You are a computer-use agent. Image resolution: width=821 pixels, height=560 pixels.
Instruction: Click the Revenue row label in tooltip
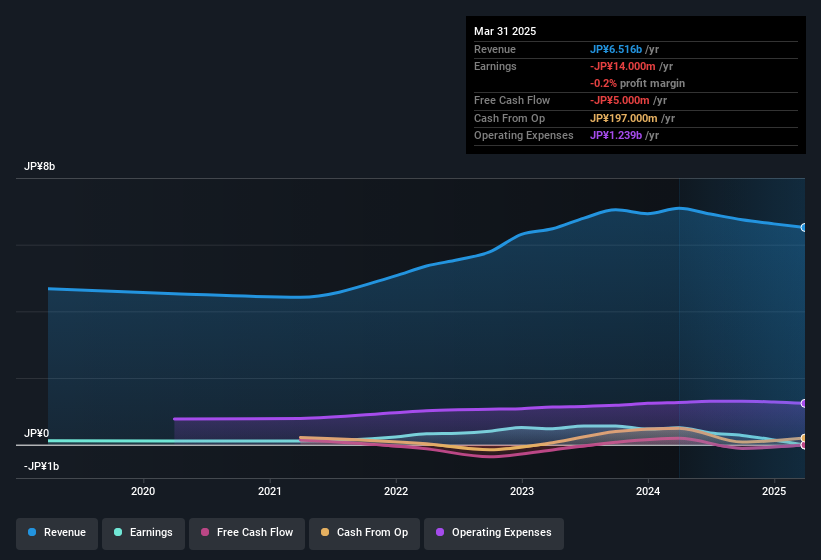pyautogui.click(x=495, y=49)
